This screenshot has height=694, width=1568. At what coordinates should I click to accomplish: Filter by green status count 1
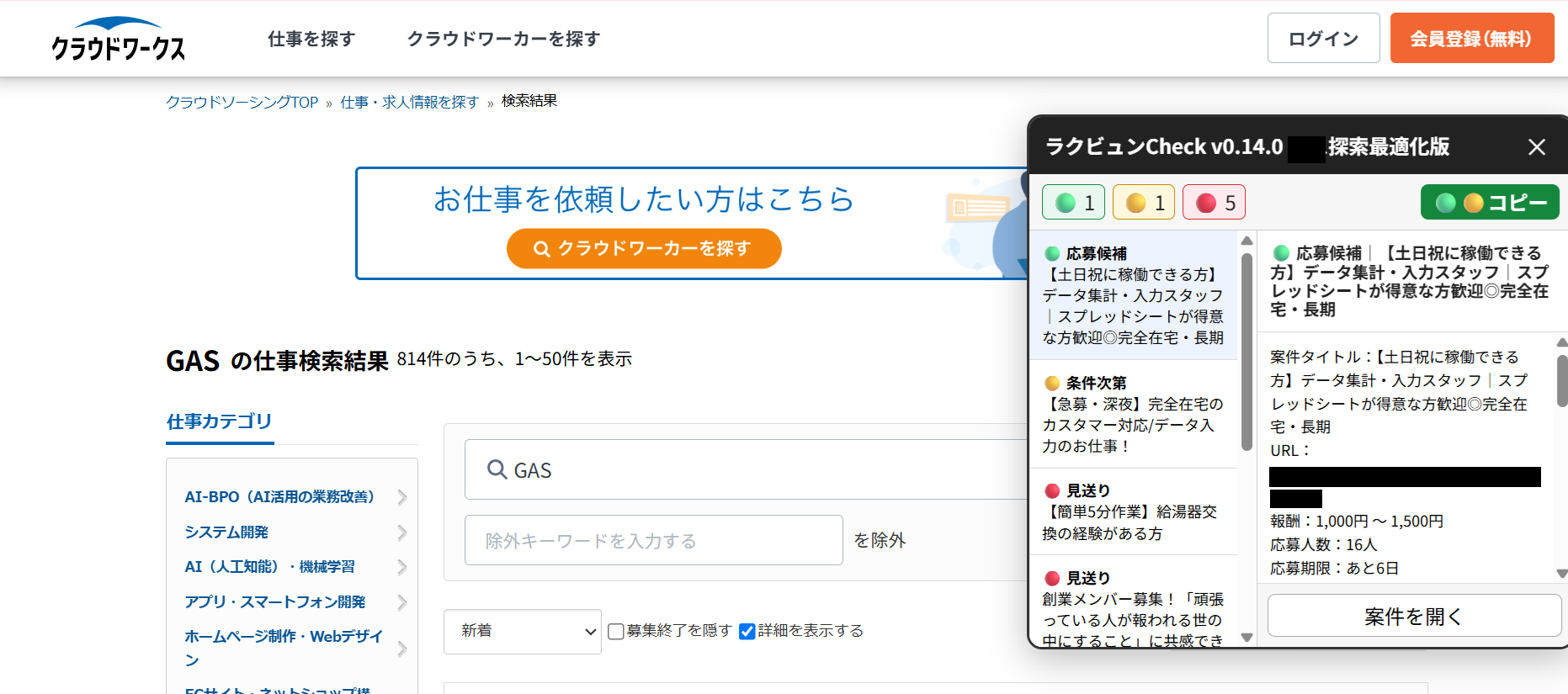(x=1073, y=203)
